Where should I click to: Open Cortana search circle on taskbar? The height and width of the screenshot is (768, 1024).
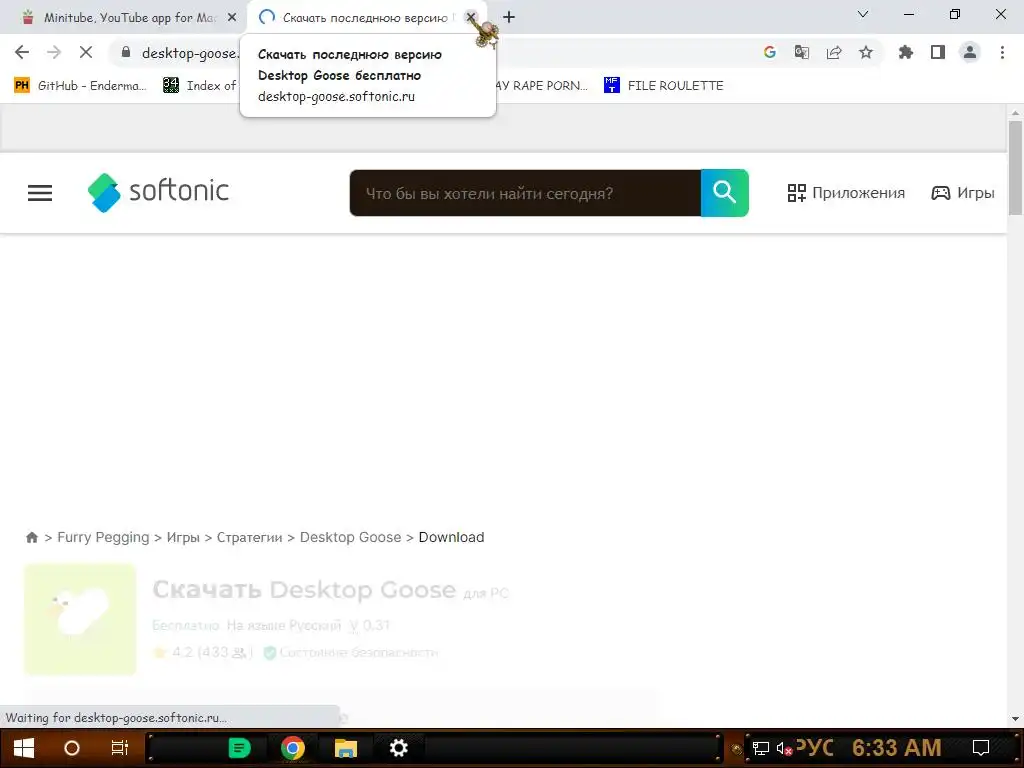72,748
